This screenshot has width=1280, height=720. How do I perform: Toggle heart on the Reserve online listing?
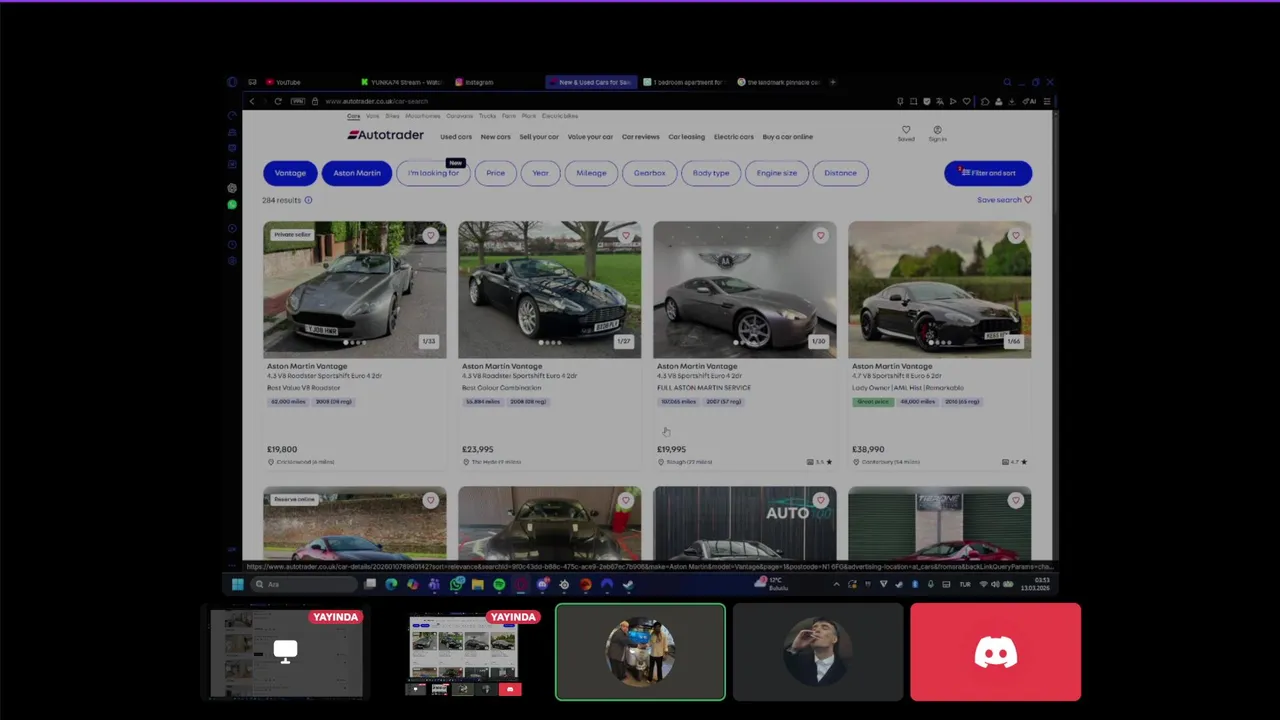[x=430, y=500]
